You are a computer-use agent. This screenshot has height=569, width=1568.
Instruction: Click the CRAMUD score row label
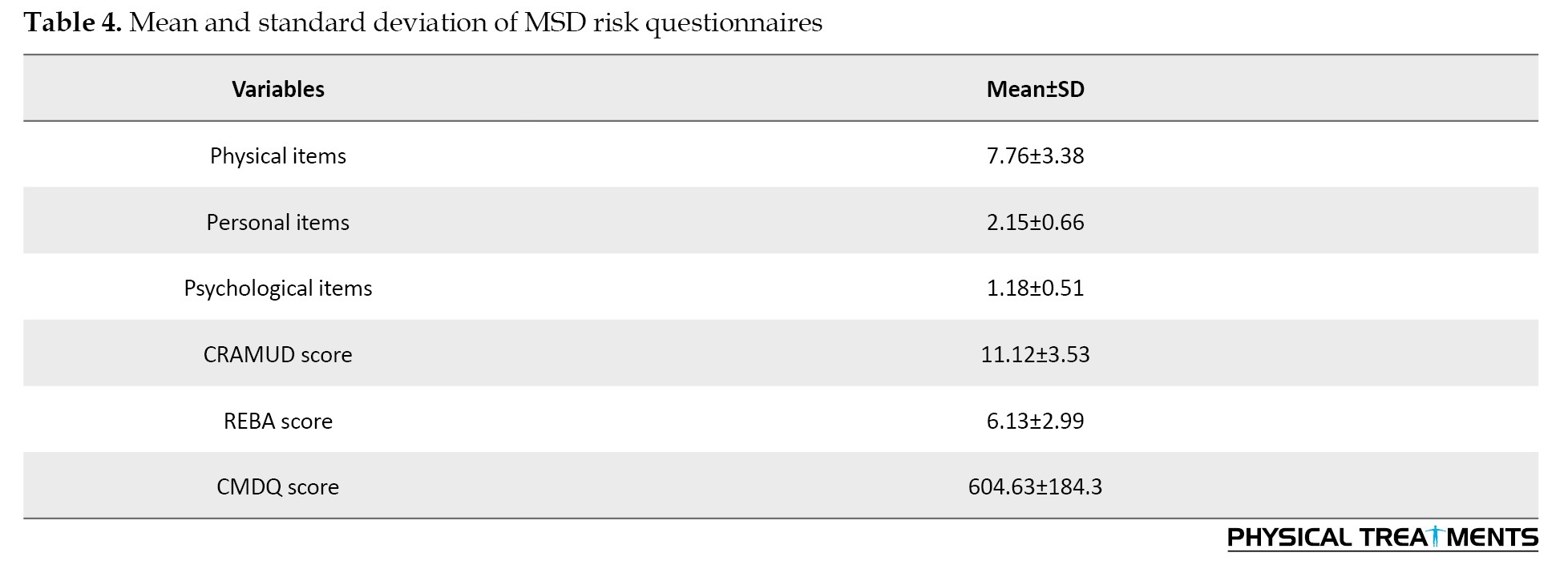[278, 354]
